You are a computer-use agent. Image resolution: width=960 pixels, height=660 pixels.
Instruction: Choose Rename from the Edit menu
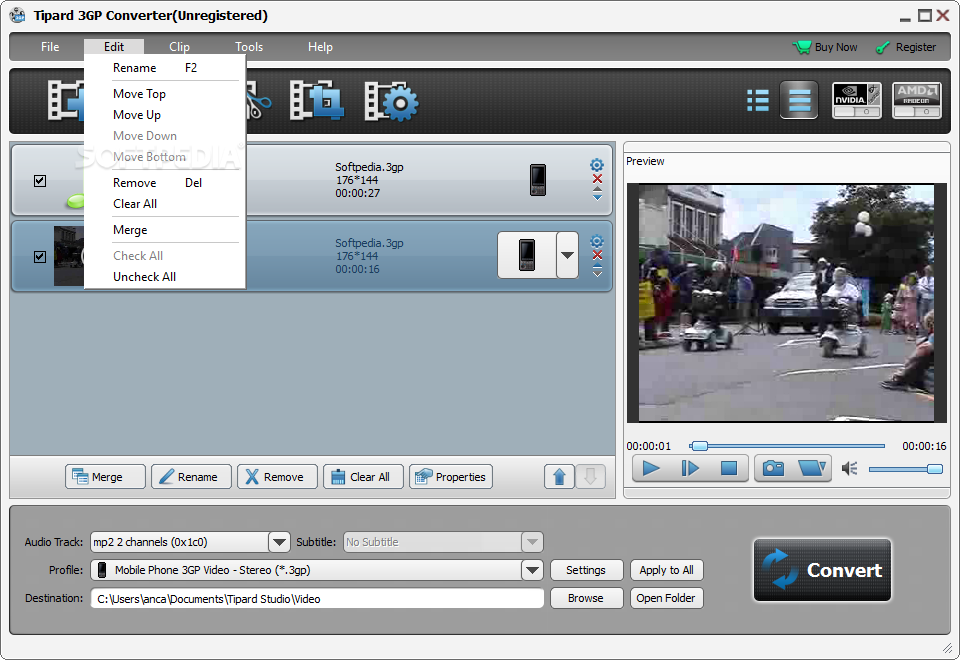click(x=164, y=68)
